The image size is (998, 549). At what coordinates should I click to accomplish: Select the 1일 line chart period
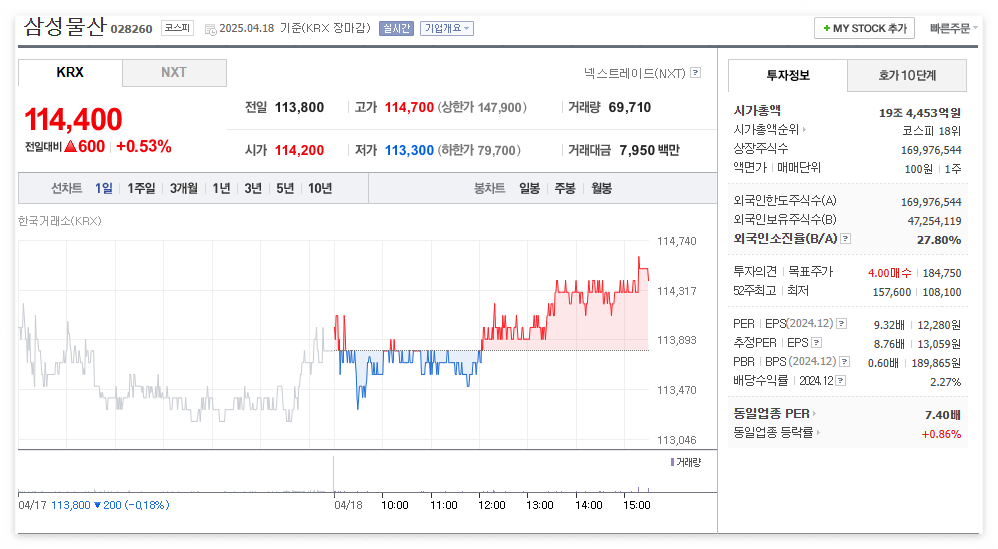(104, 188)
